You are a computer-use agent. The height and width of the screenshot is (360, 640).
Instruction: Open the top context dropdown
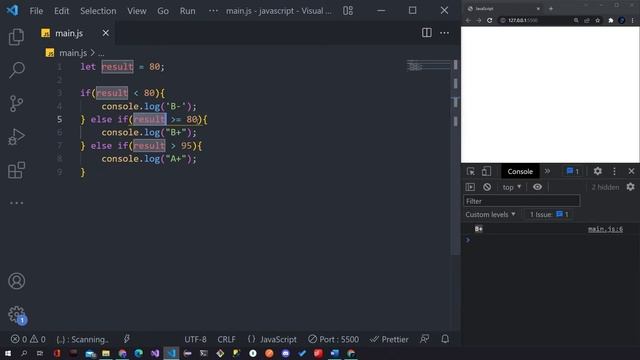coord(512,187)
